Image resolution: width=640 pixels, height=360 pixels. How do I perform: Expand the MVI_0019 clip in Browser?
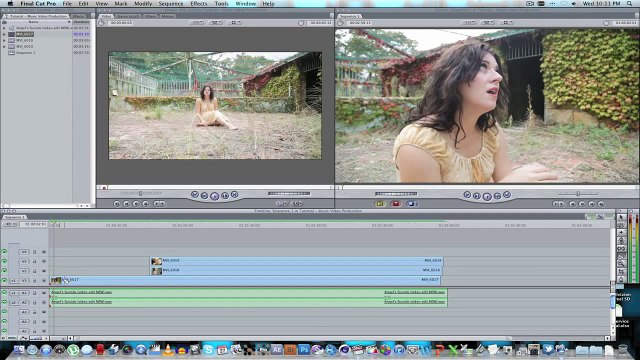(x=4, y=47)
